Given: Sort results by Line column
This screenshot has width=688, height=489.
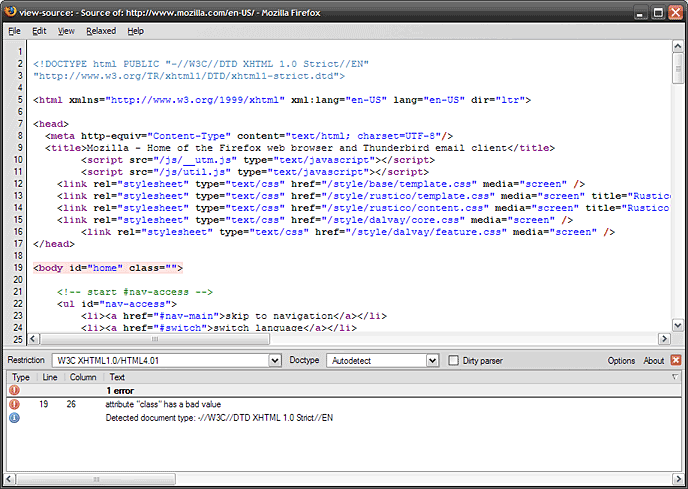Looking at the screenshot, I should tap(50, 377).
